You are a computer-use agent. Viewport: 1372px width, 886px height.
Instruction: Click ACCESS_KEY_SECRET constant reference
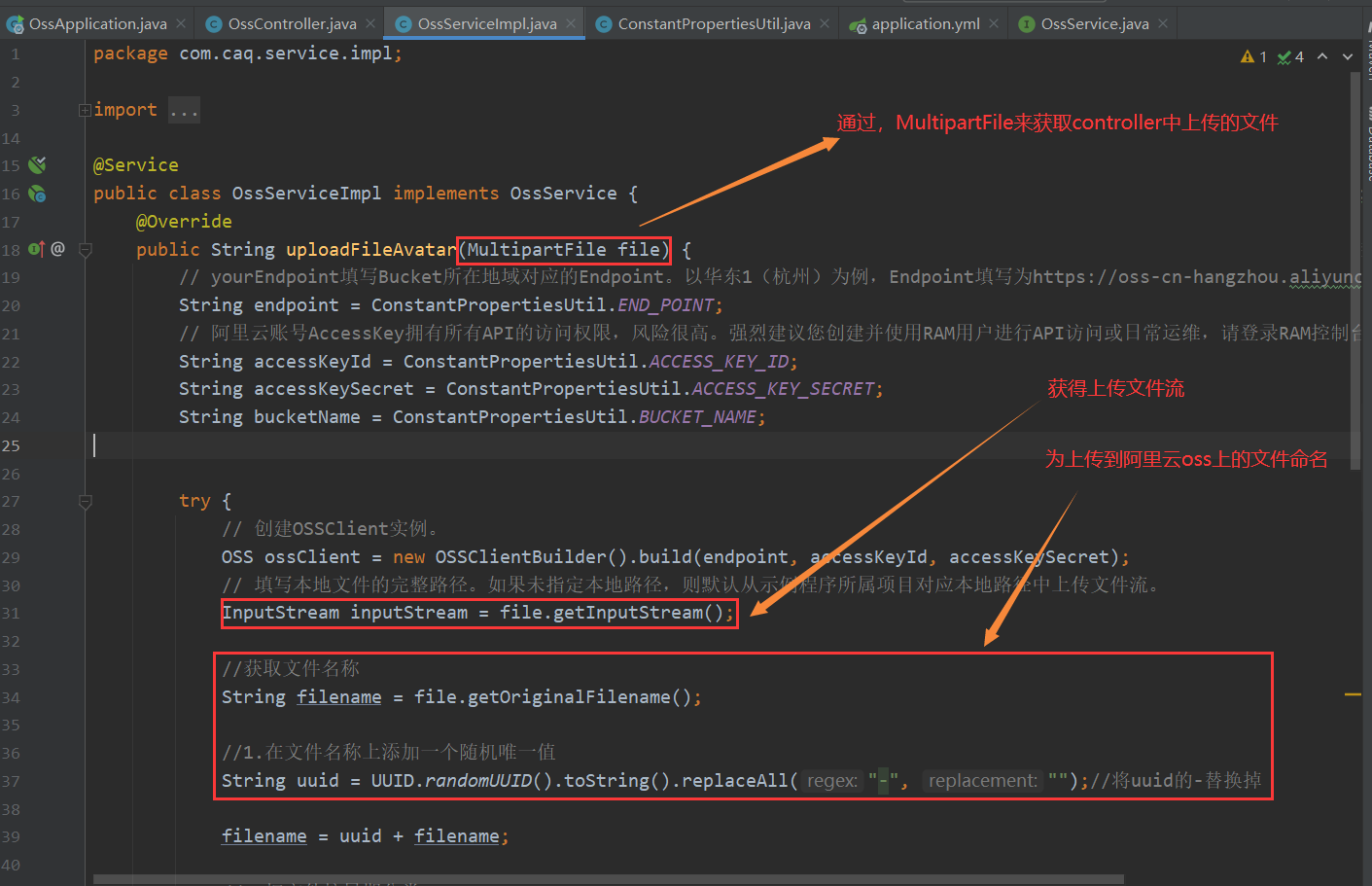784,389
